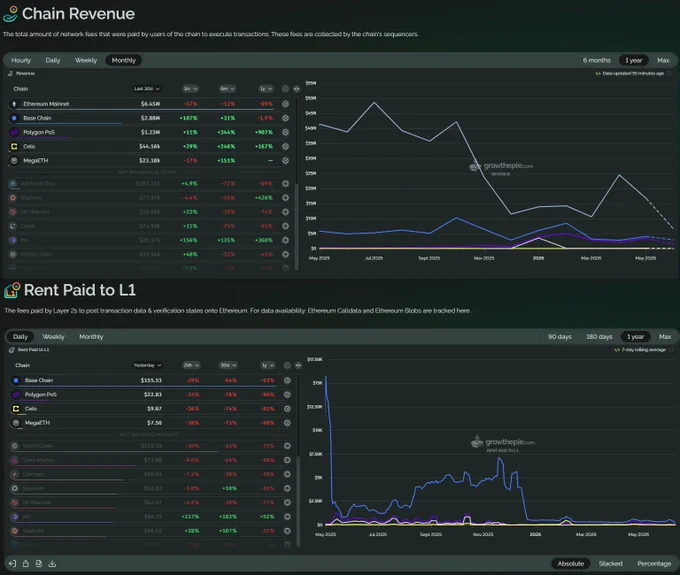Select 6 months range for Chain Revenue
Viewport: 680px width, 575px height.
[596, 60]
